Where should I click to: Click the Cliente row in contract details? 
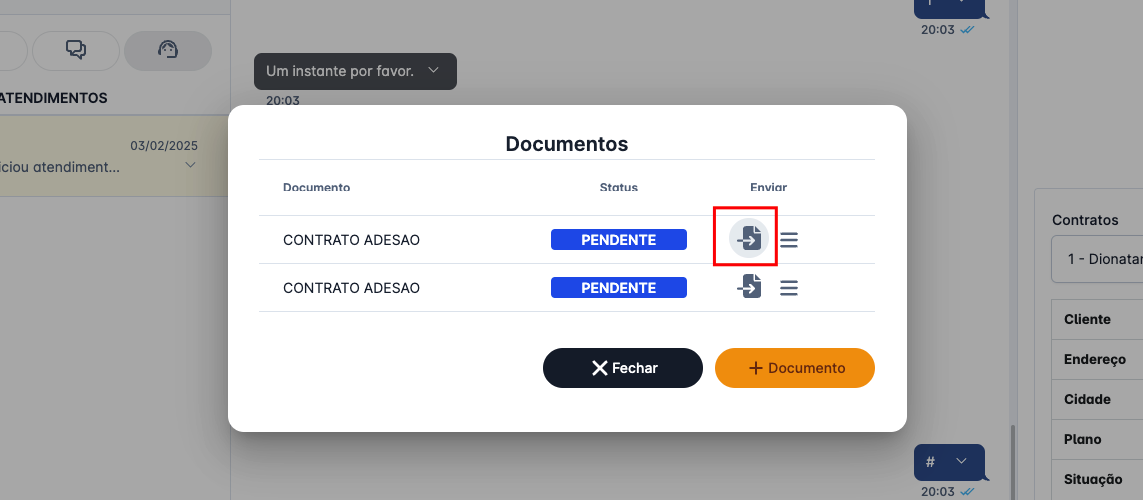coord(1088,319)
